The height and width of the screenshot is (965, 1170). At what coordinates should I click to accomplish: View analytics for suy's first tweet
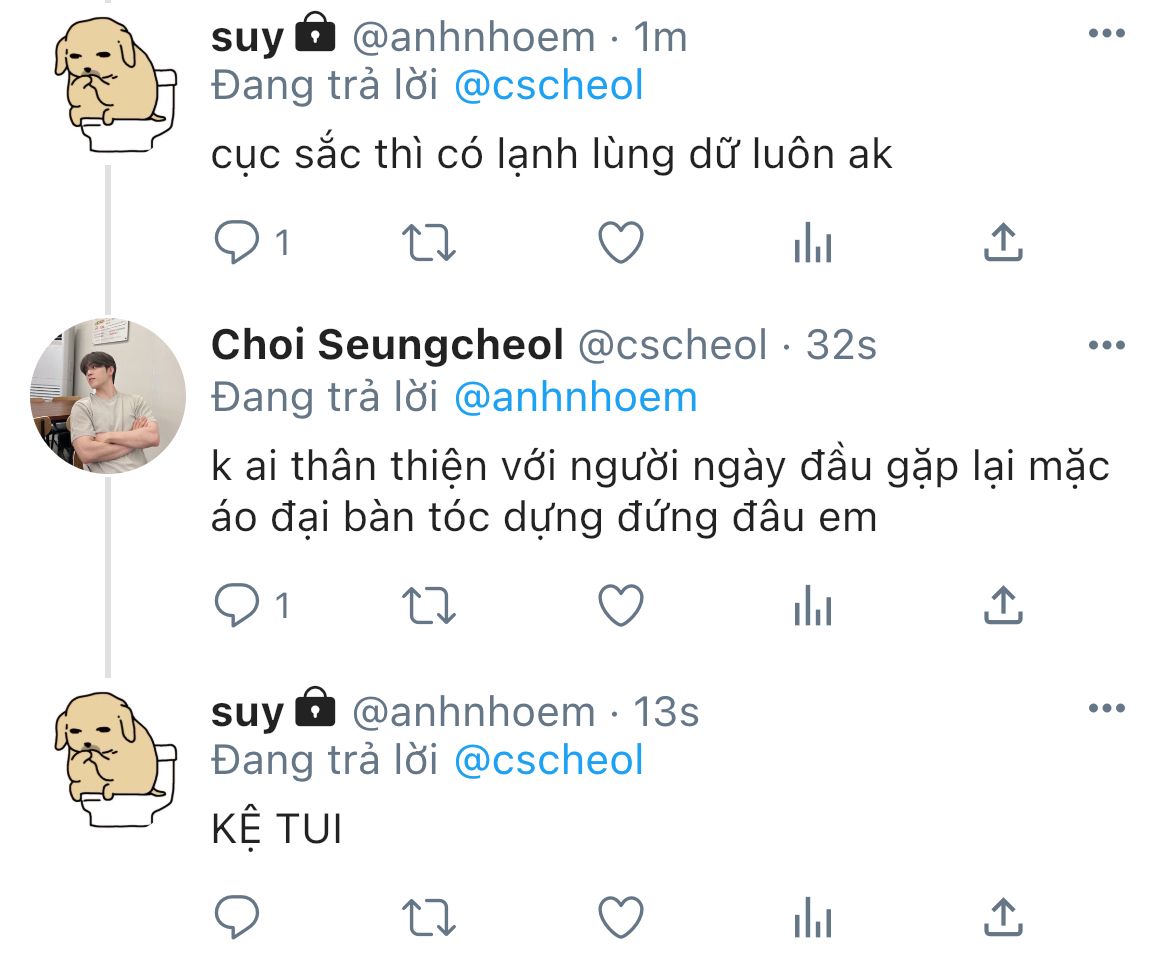pos(813,243)
